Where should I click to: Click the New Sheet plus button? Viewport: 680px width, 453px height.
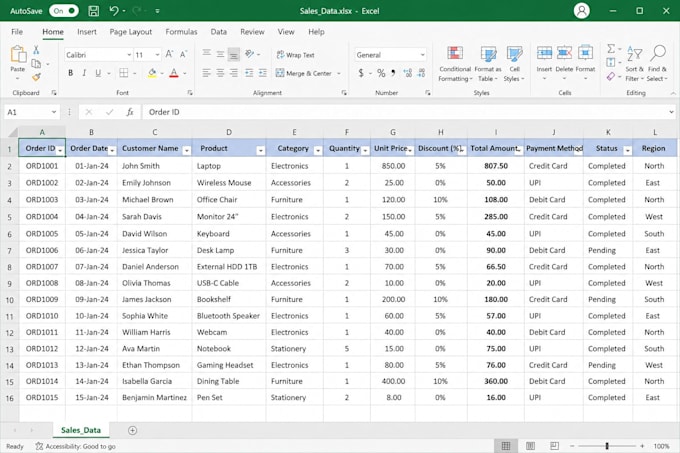[133, 430]
